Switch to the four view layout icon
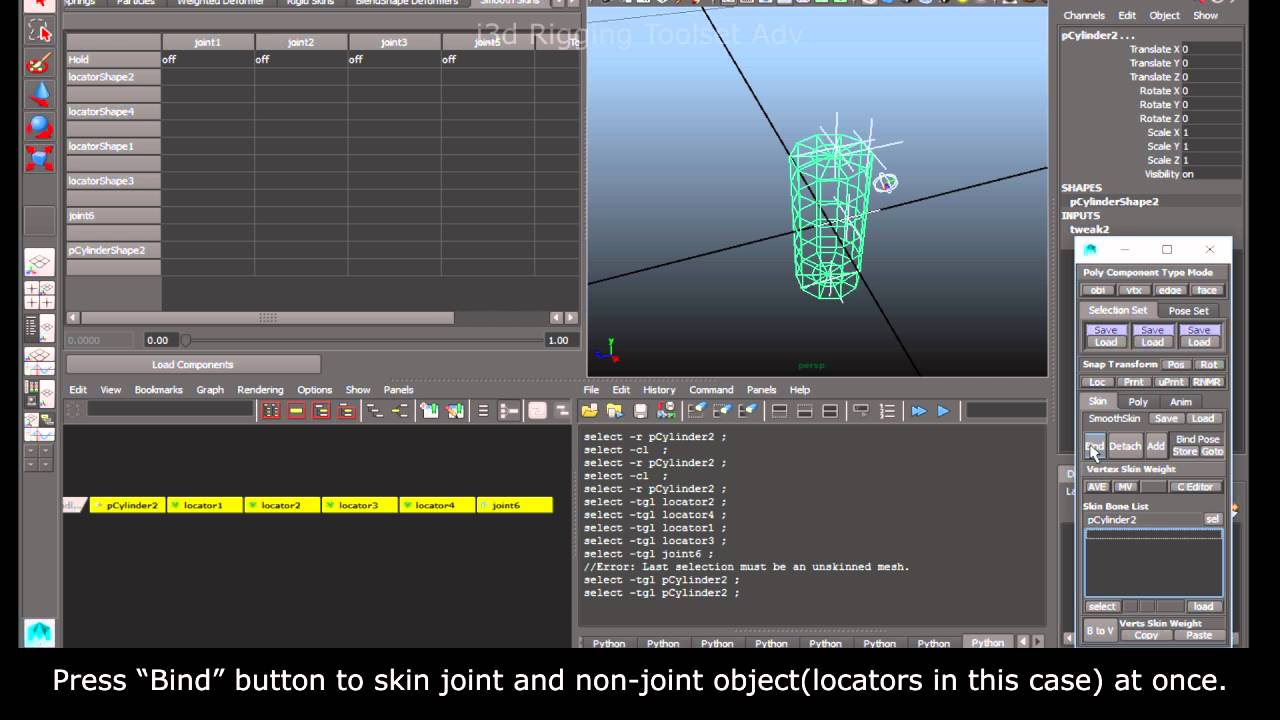The image size is (1280, 720). [39, 295]
